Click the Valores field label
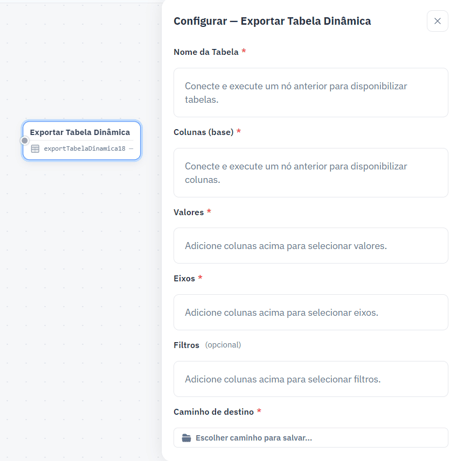Viewport: 457px width, 461px height. click(189, 212)
